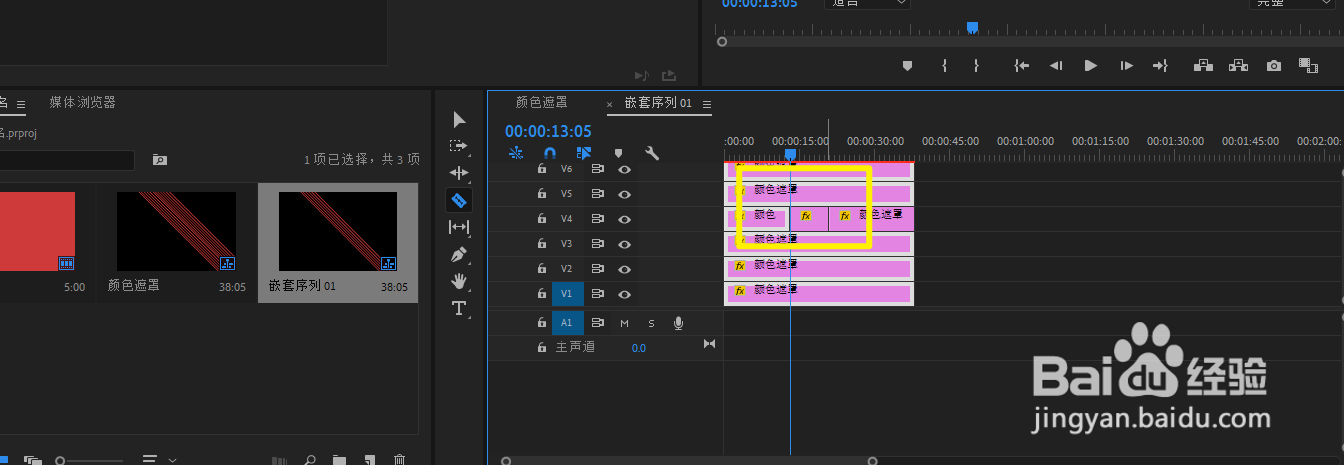Mute audio track A1
Screen dimensions: 1344x465
[x=624, y=322]
